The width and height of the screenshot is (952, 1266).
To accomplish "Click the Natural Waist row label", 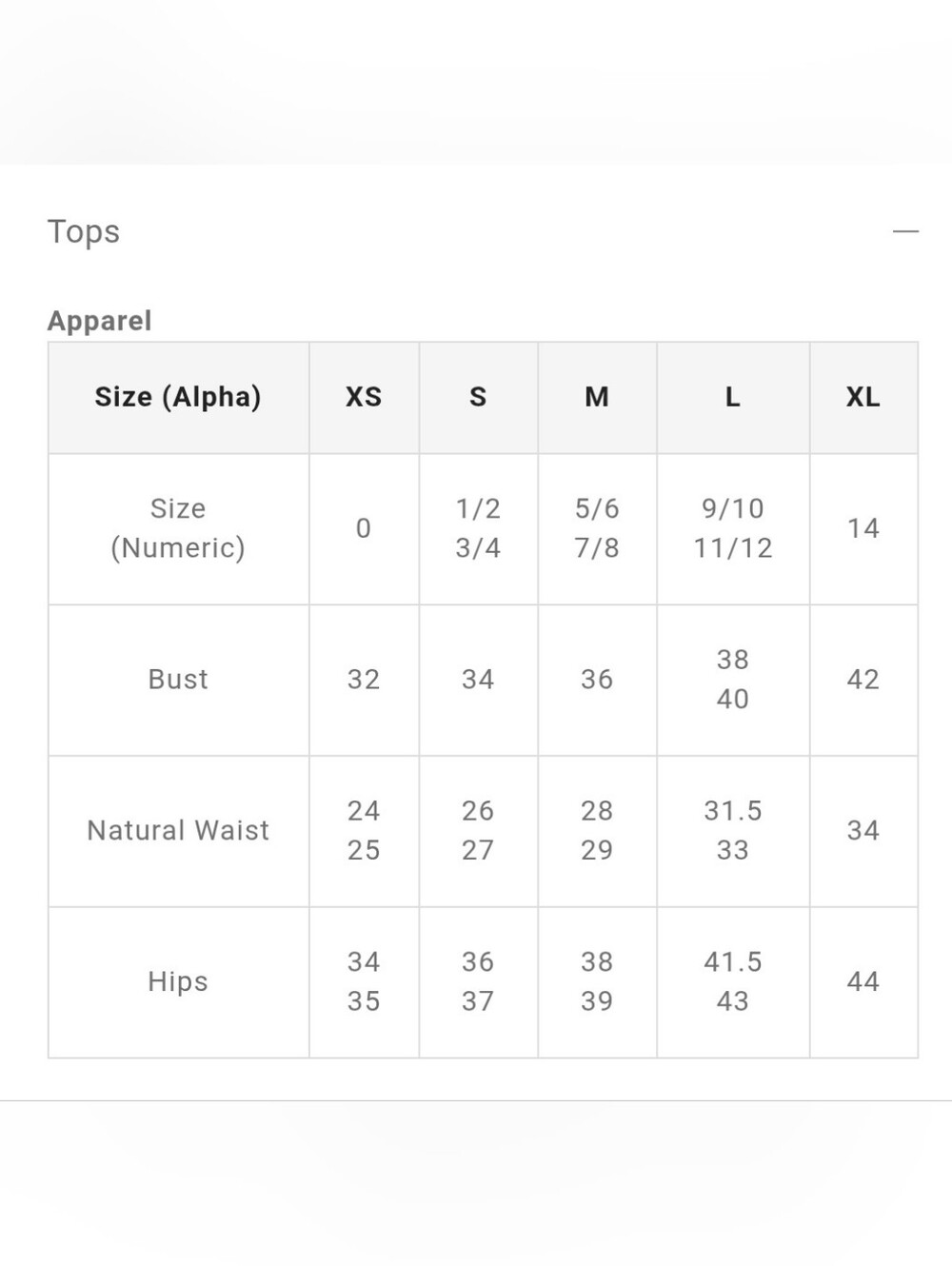I will click(178, 831).
